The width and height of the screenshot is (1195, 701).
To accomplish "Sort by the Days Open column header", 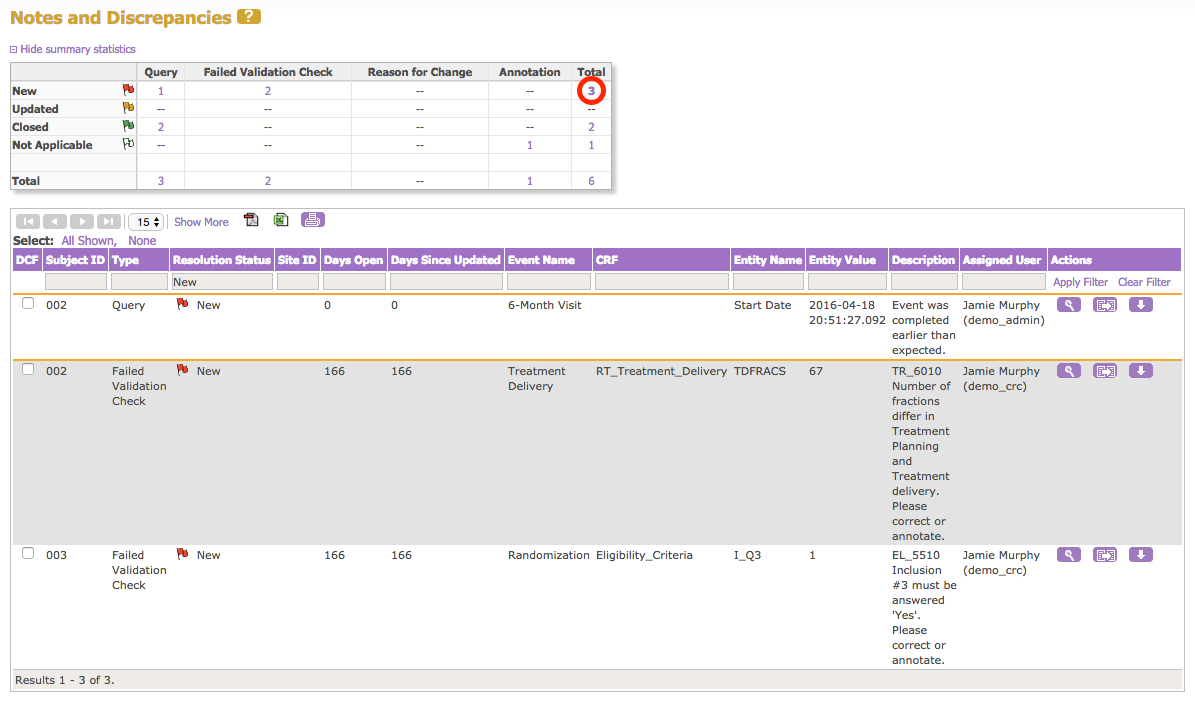I will click(x=353, y=260).
